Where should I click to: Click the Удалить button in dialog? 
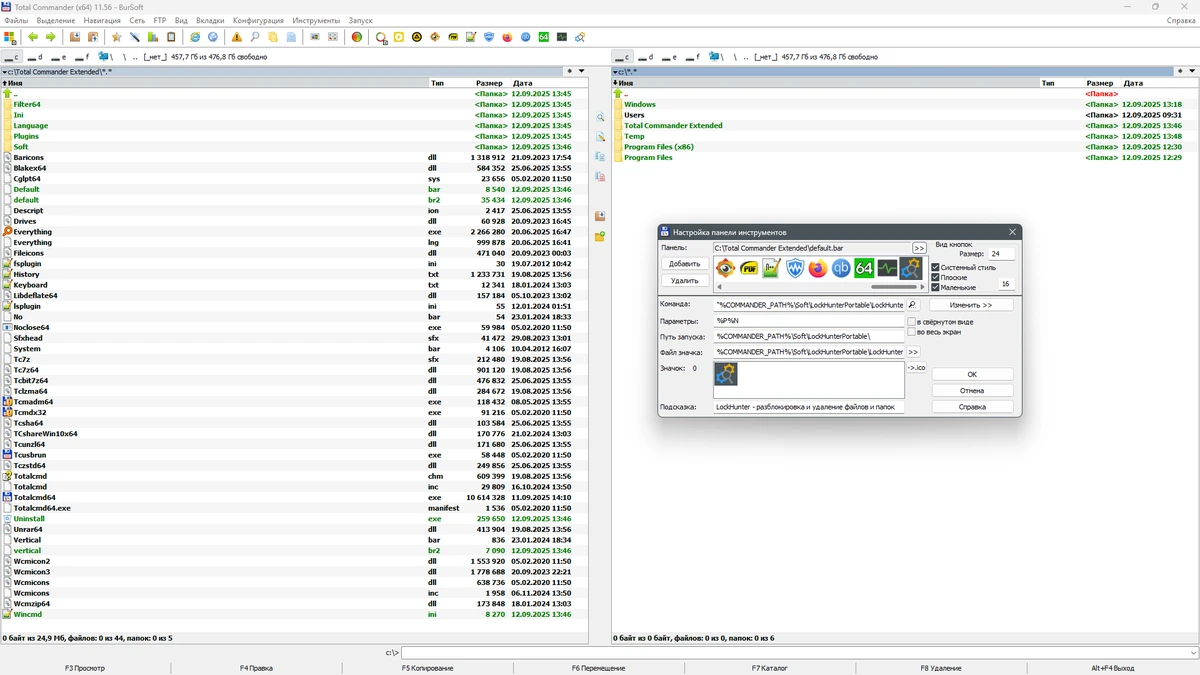click(x=685, y=281)
